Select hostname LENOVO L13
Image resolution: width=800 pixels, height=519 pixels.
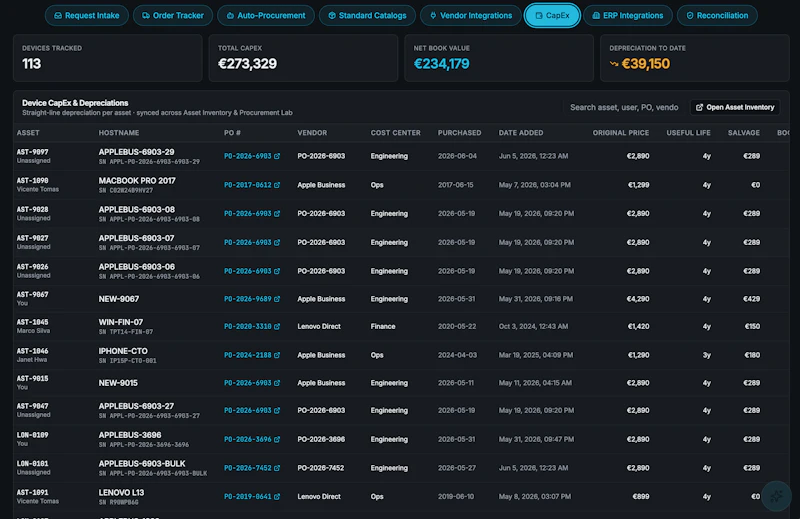click(x=121, y=492)
